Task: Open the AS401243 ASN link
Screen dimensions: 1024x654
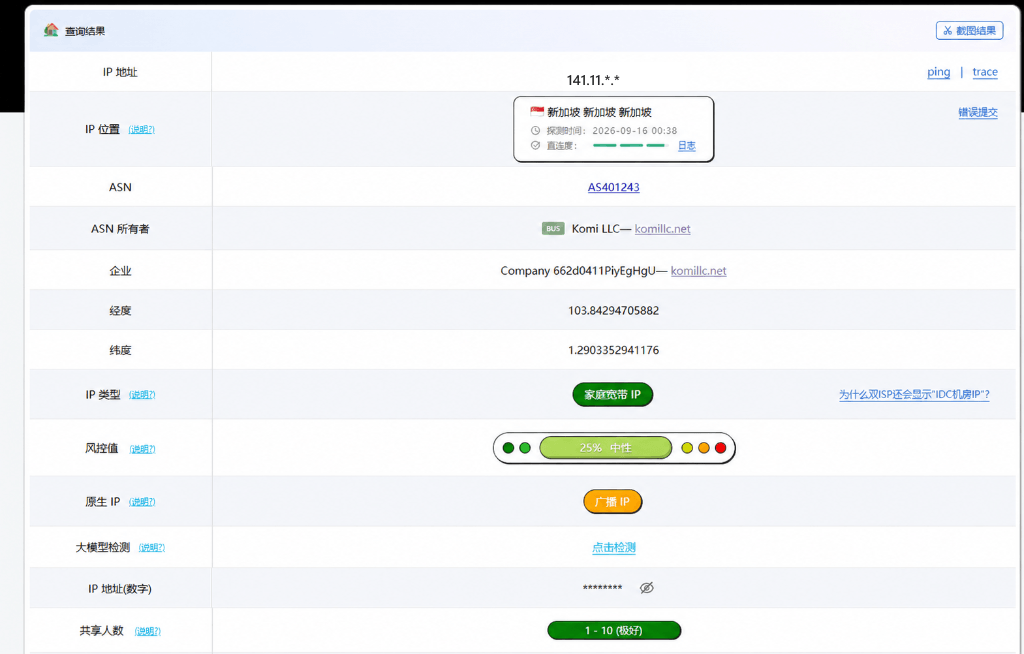Action: pos(613,188)
